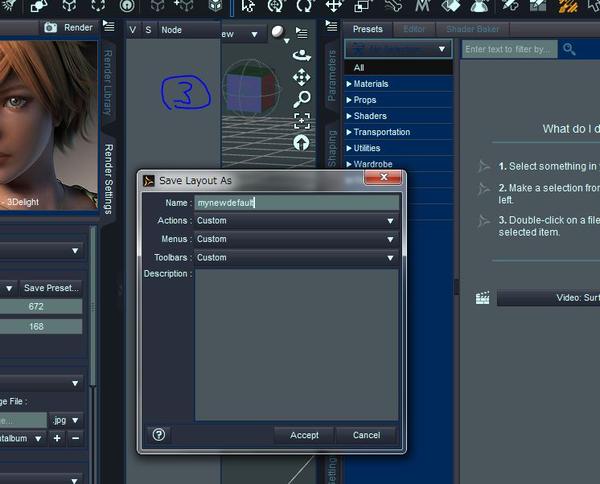
Task: Cancel the Save Layout As dialog
Action: point(366,435)
